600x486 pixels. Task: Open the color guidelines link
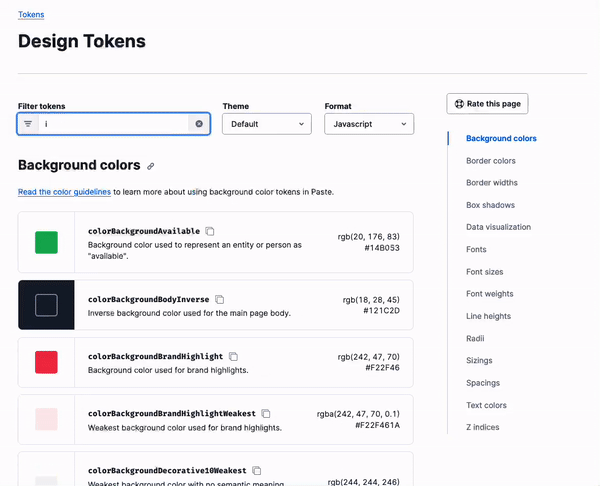click(64, 192)
